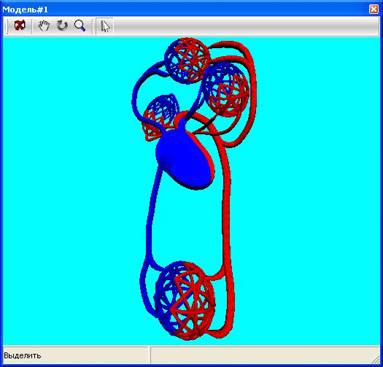
Task: Click the empty cyan background of the viewport
Action: (300, 200)
